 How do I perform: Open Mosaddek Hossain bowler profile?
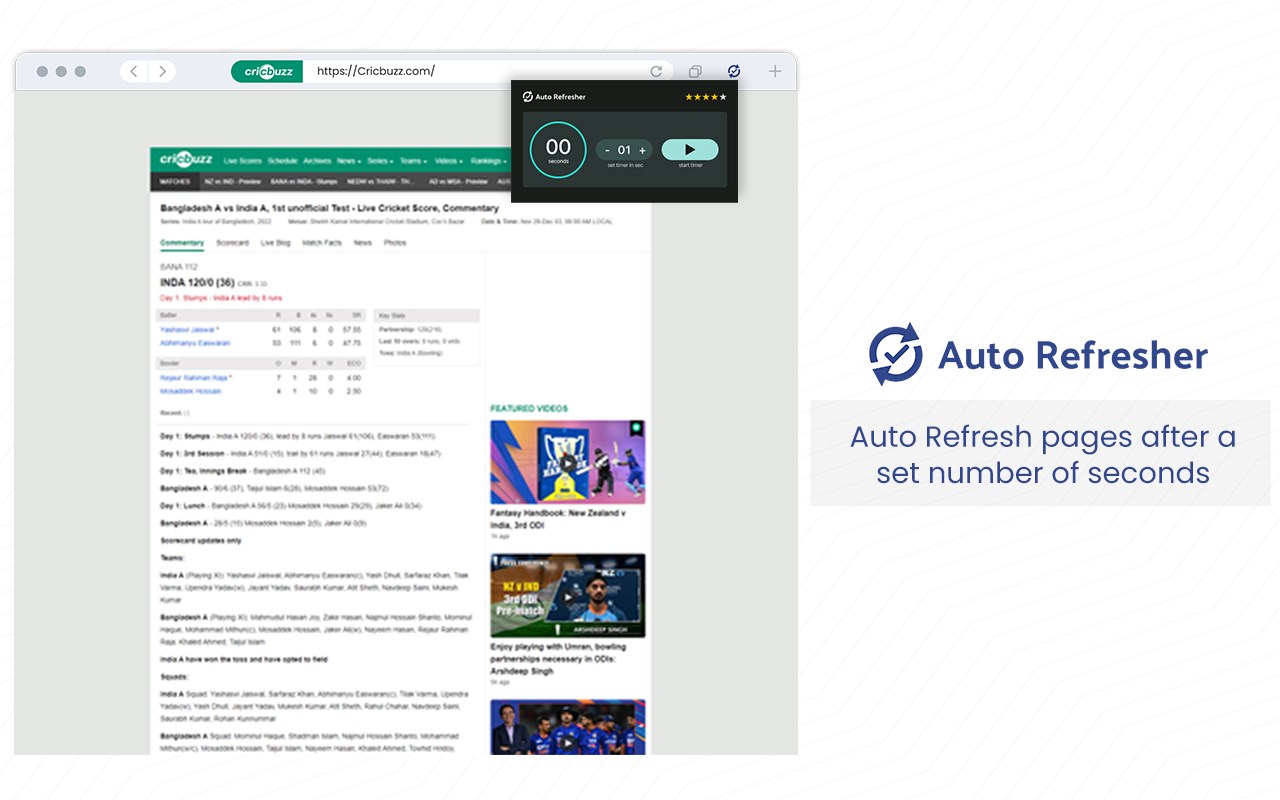coord(191,391)
